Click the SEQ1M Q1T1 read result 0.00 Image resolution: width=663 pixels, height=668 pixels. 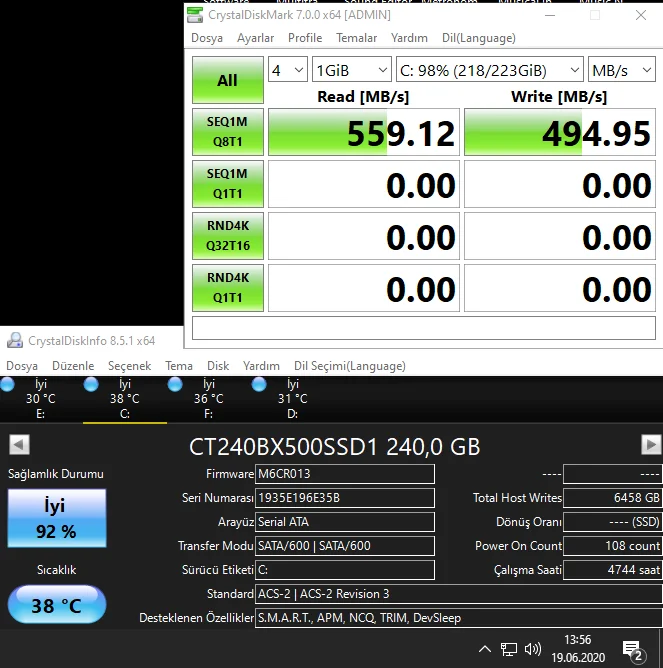[x=364, y=184]
